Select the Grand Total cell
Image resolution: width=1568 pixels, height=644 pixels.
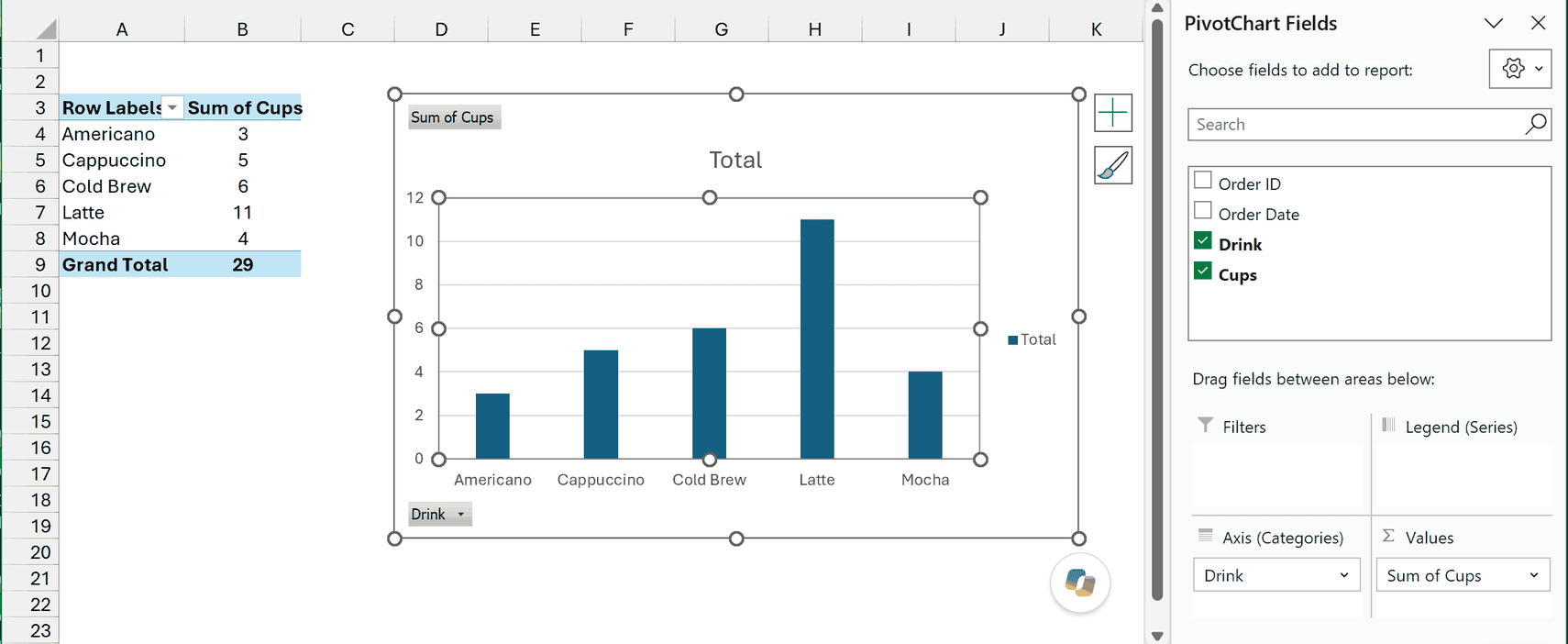[x=122, y=264]
